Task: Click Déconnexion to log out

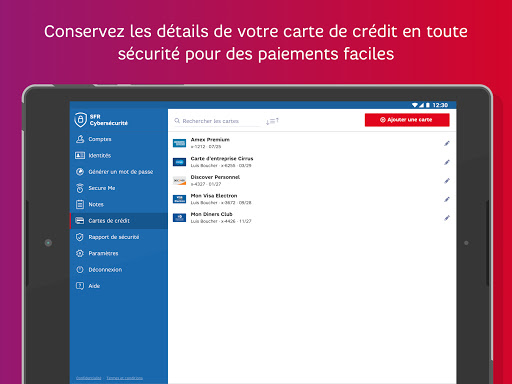Action: coord(119,270)
